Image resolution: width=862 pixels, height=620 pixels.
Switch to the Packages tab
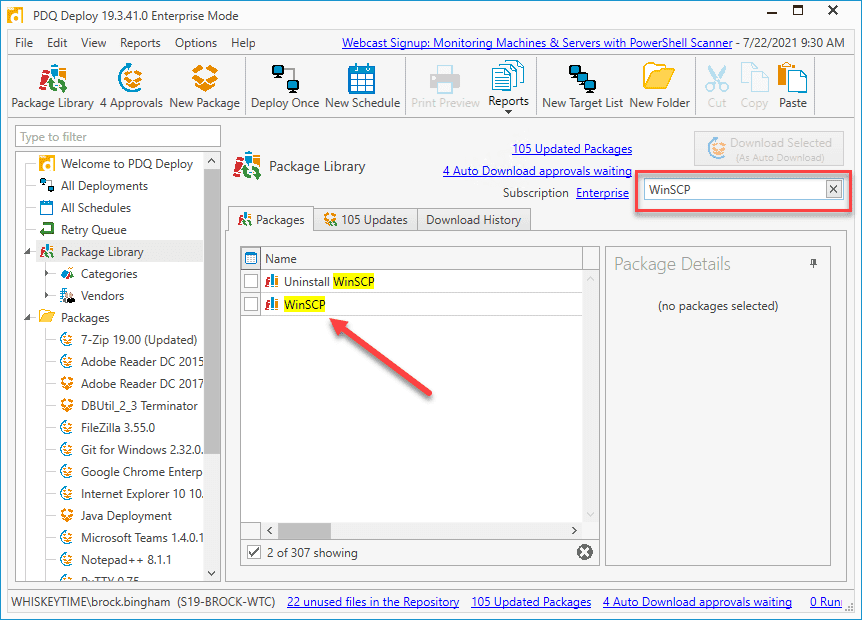(x=271, y=220)
